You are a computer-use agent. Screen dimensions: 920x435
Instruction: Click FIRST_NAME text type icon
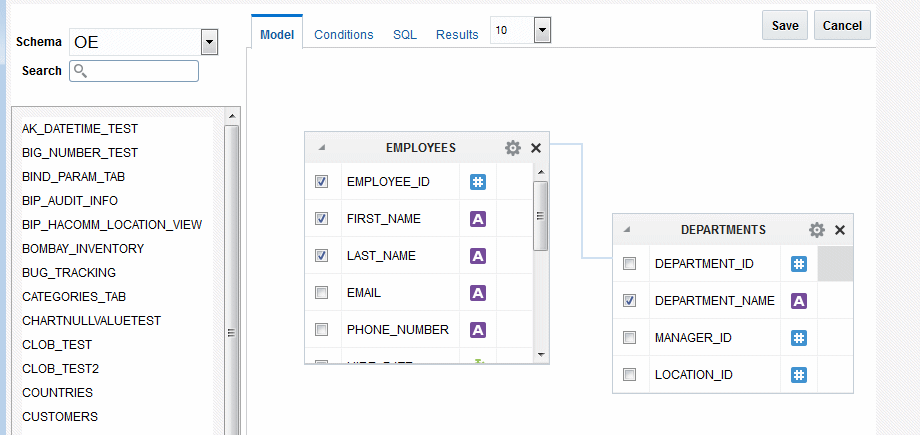pyautogui.click(x=478, y=219)
